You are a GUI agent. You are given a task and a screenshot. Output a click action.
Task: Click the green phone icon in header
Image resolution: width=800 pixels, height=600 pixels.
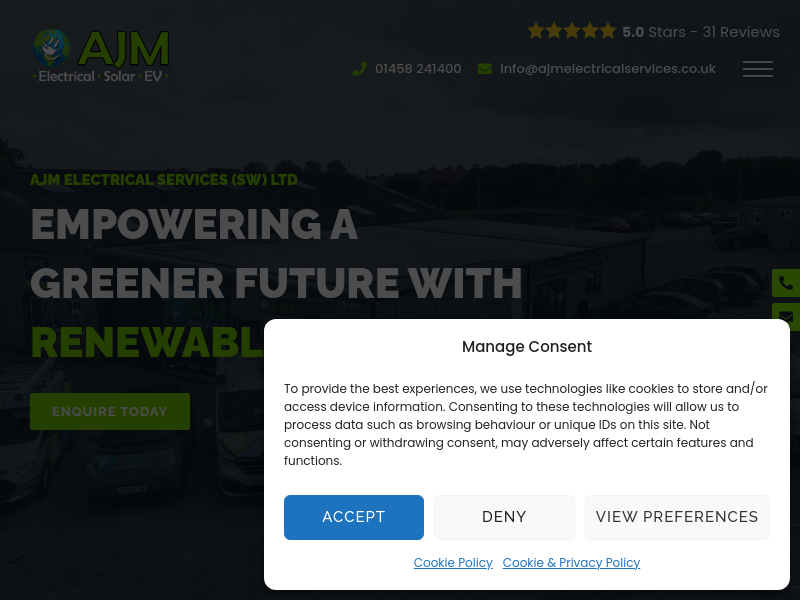[360, 69]
